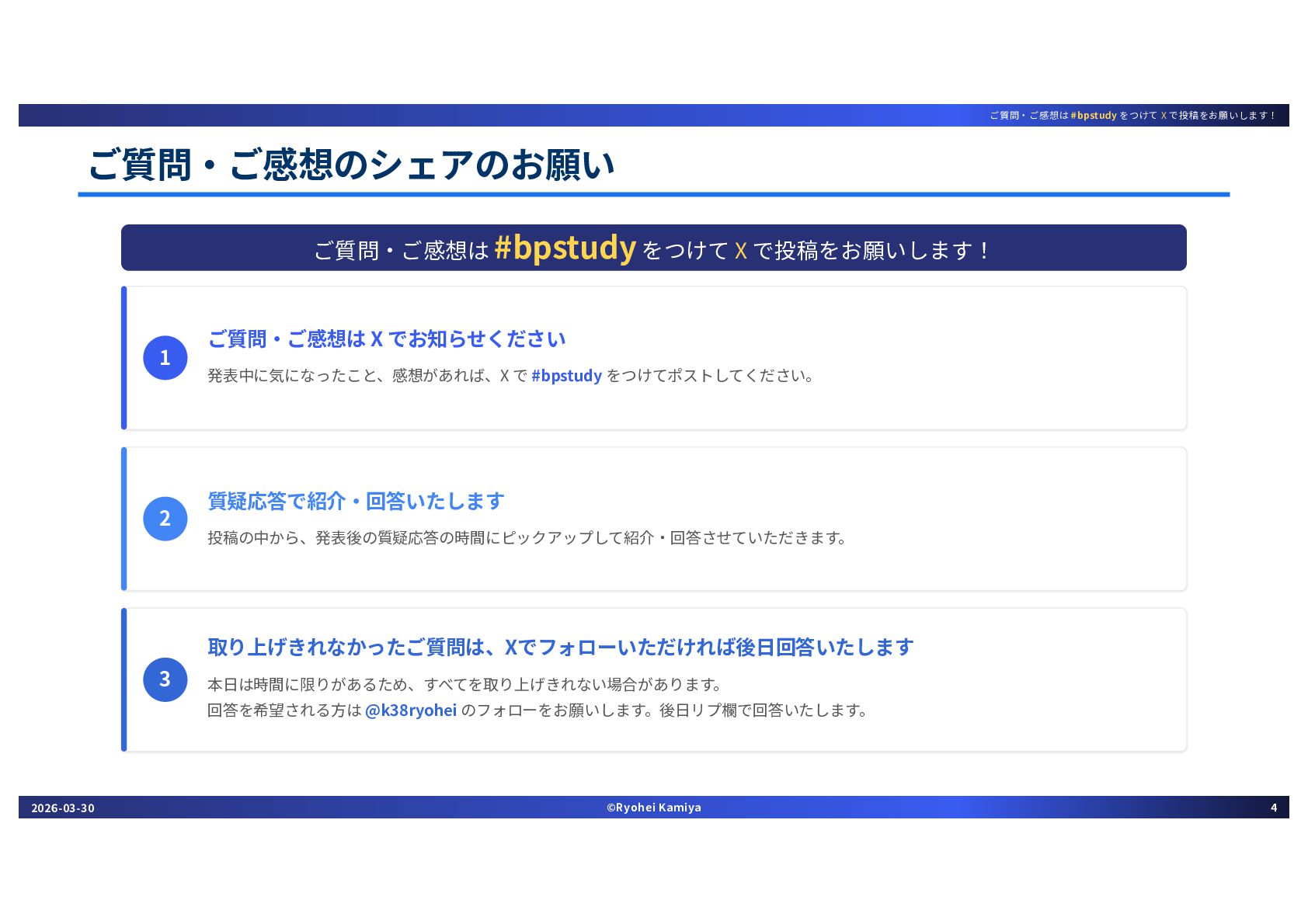Click the yellow X in the dark banner
The width and height of the screenshot is (1308, 924).
coord(741,251)
